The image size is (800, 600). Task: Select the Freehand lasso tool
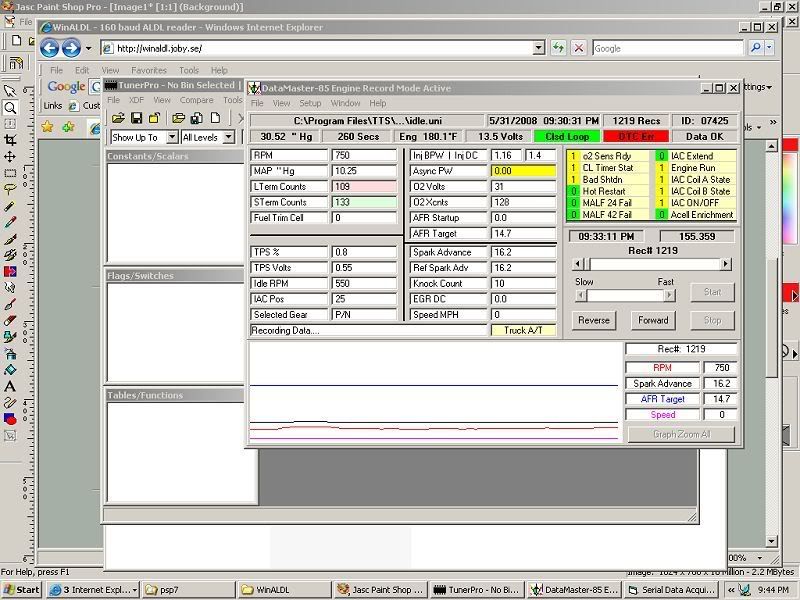(x=10, y=189)
